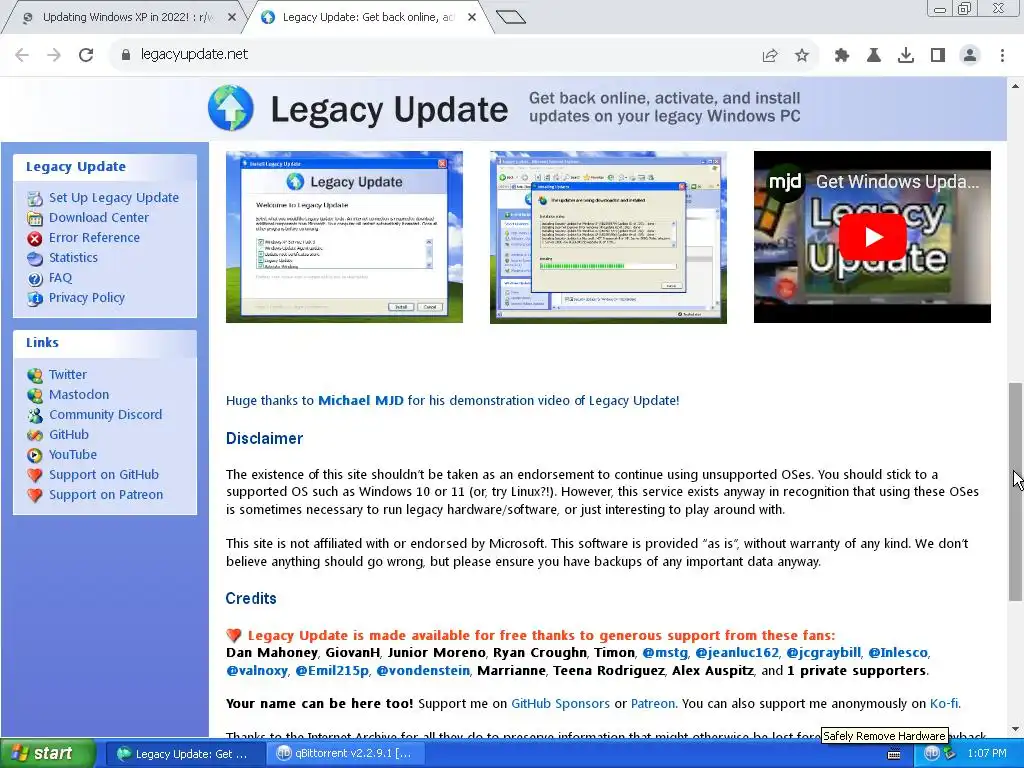Viewport: 1024px width, 768px height.
Task: Open a new browser tab
Action: (x=511, y=17)
